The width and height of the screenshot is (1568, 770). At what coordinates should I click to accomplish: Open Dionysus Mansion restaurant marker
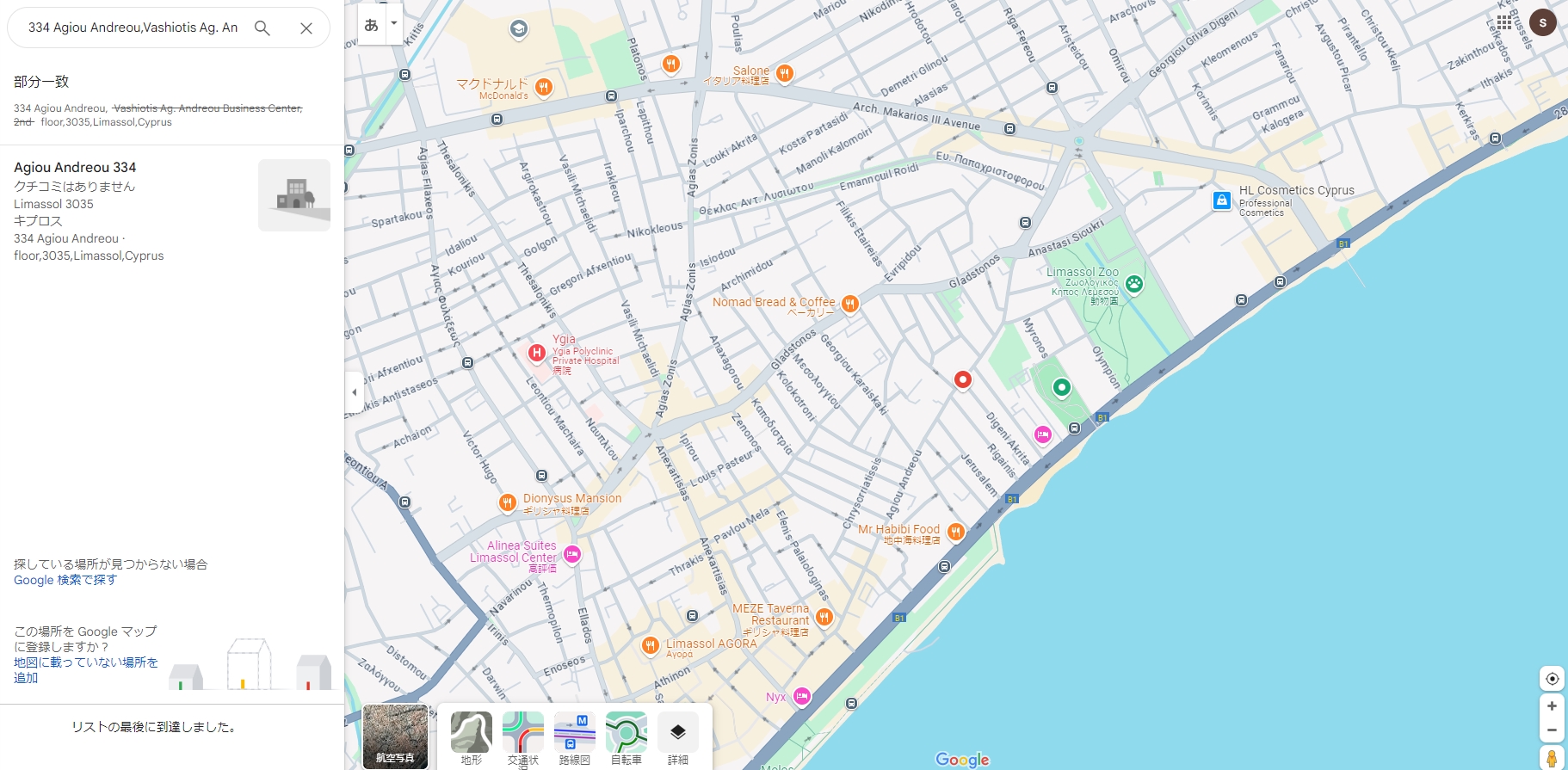pyautogui.click(x=508, y=502)
